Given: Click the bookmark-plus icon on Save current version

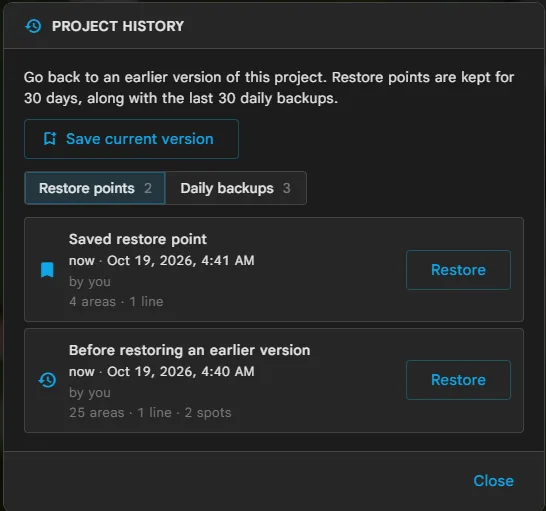Looking at the screenshot, I should pyautogui.click(x=50, y=139).
